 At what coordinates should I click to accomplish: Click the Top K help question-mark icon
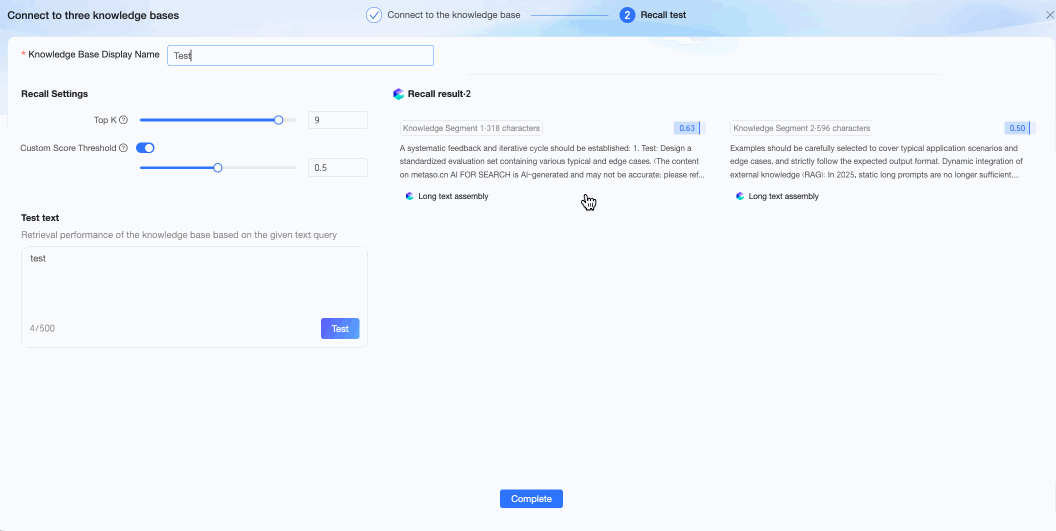tap(123, 120)
